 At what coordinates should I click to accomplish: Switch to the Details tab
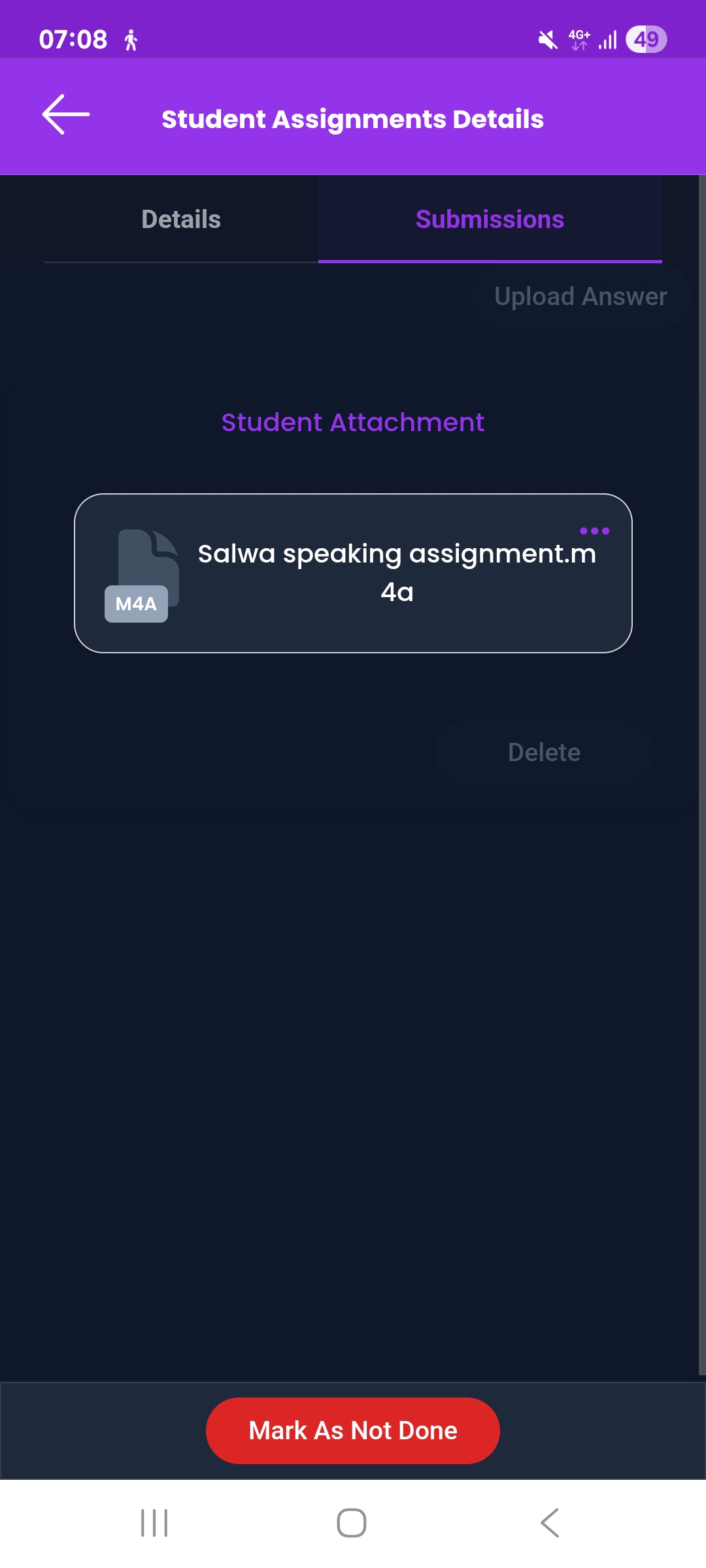pos(181,220)
